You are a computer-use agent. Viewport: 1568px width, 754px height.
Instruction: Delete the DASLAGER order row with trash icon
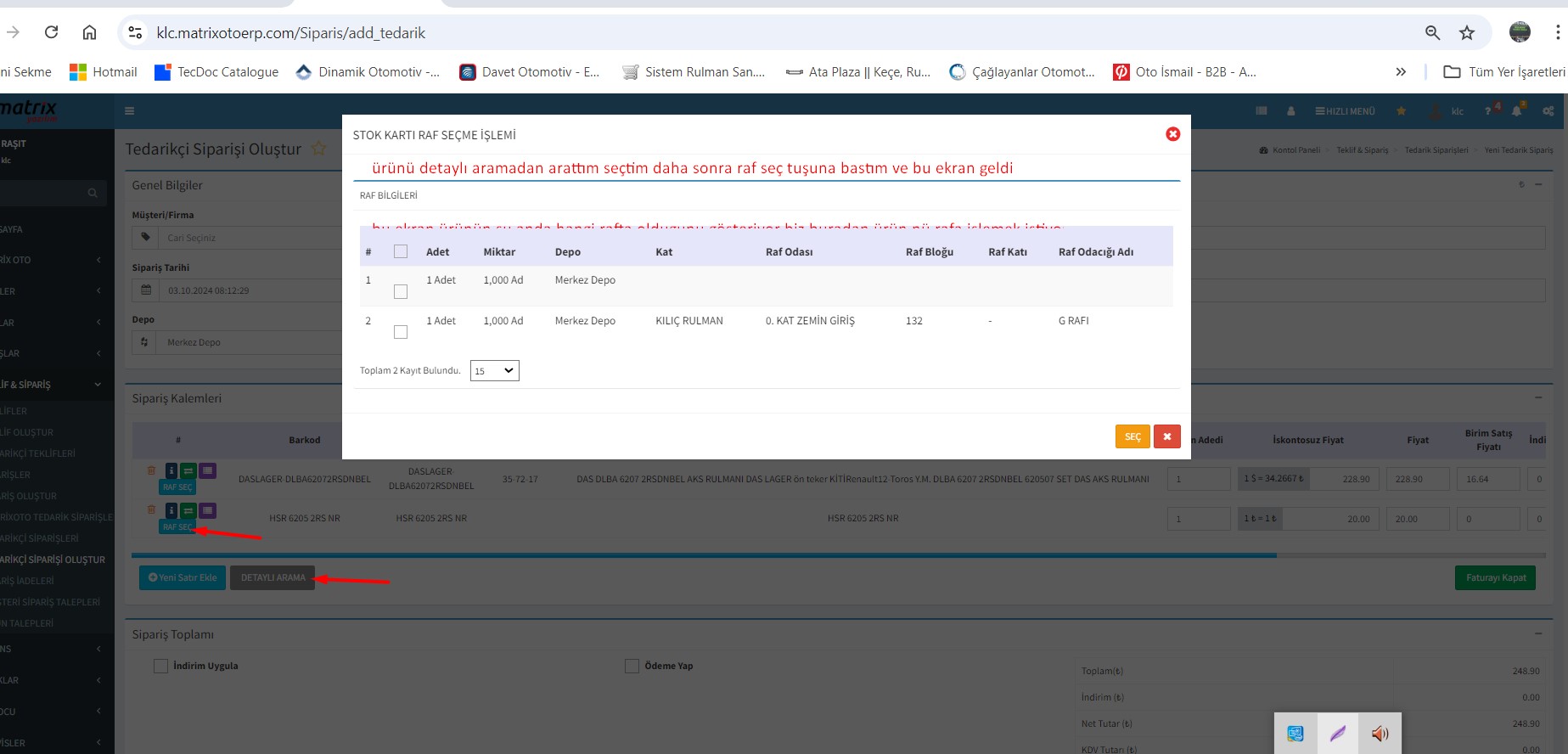click(x=151, y=470)
